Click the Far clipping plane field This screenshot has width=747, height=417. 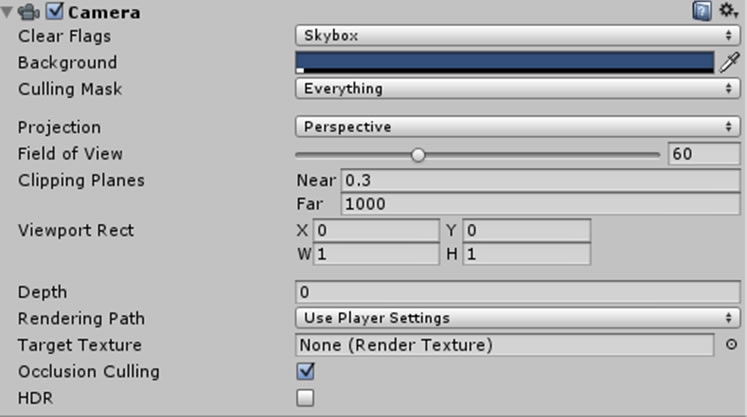pyautogui.click(x=541, y=204)
